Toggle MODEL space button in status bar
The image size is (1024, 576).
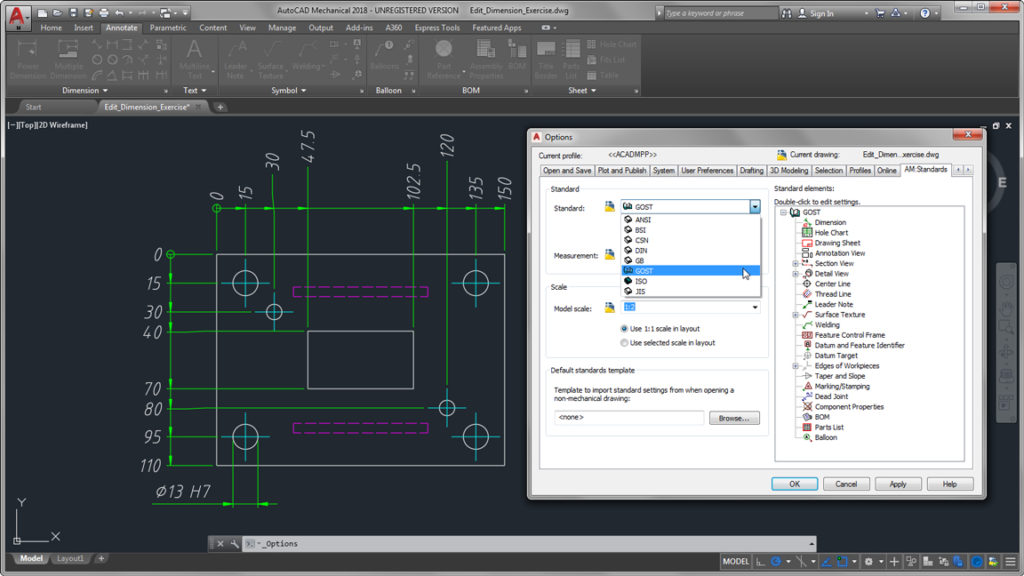pos(735,562)
